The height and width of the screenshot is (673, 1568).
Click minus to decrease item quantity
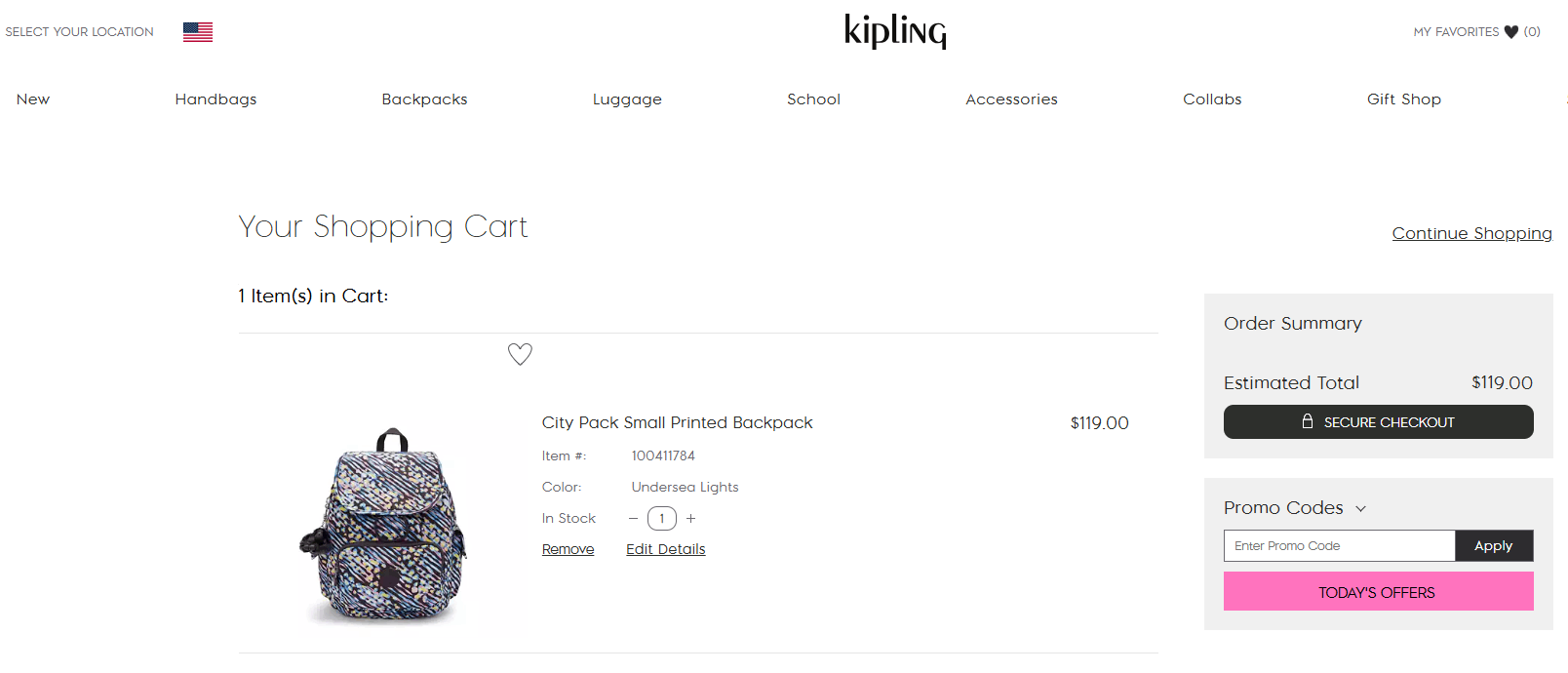tap(634, 518)
